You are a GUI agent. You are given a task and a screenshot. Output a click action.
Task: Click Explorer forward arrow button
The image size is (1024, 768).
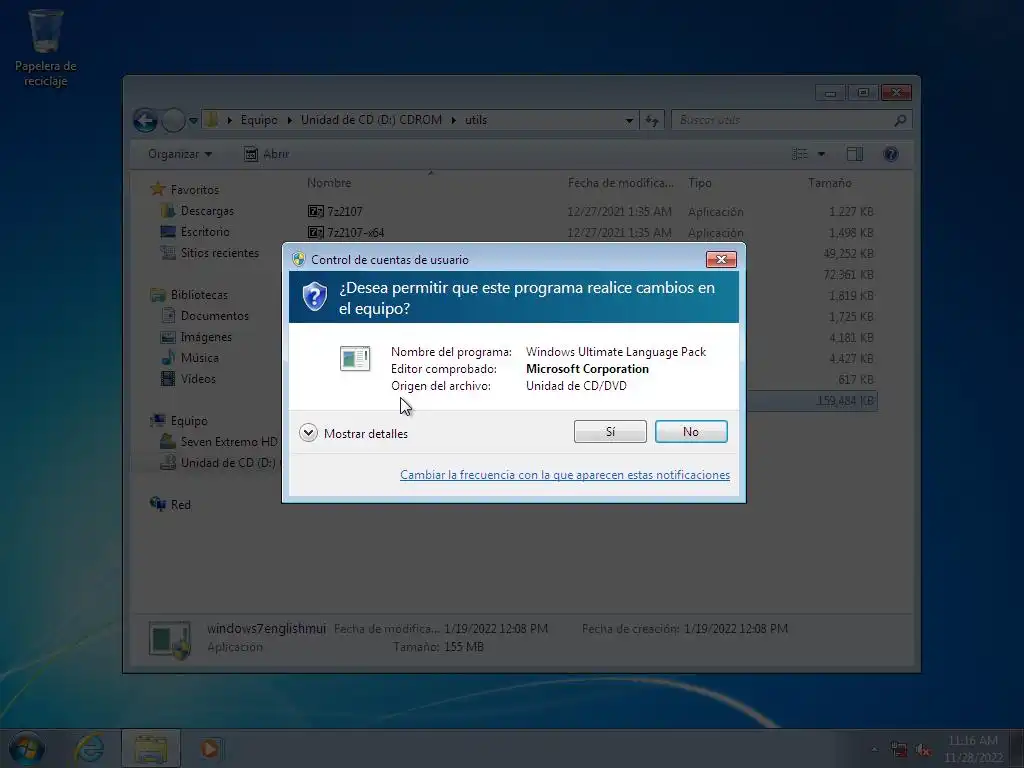173,120
